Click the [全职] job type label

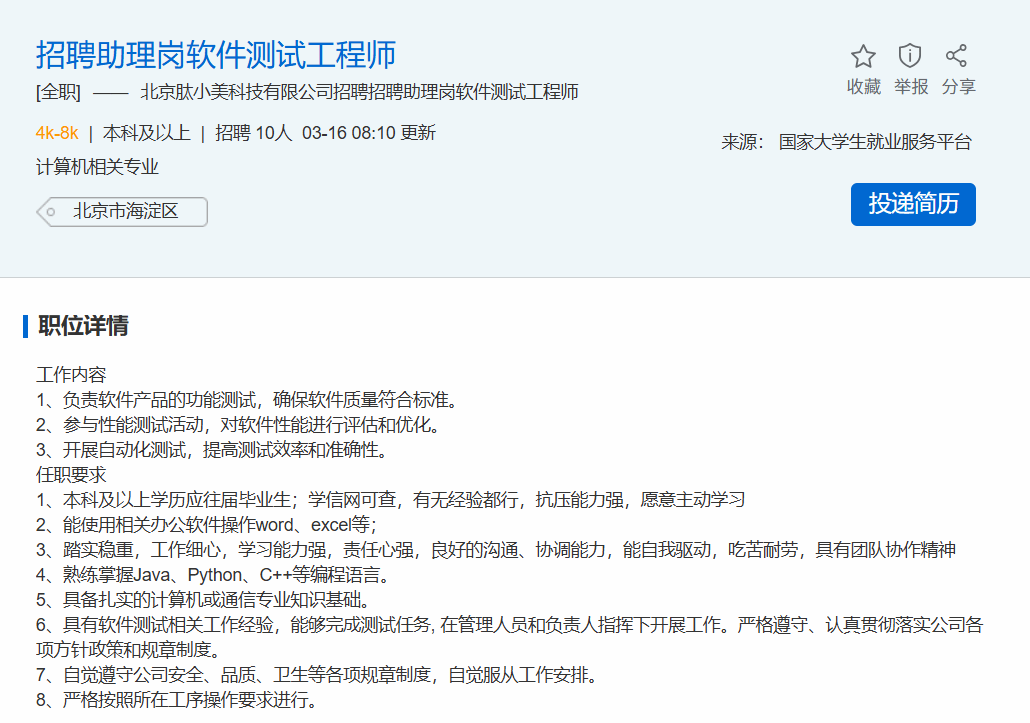click(58, 93)
